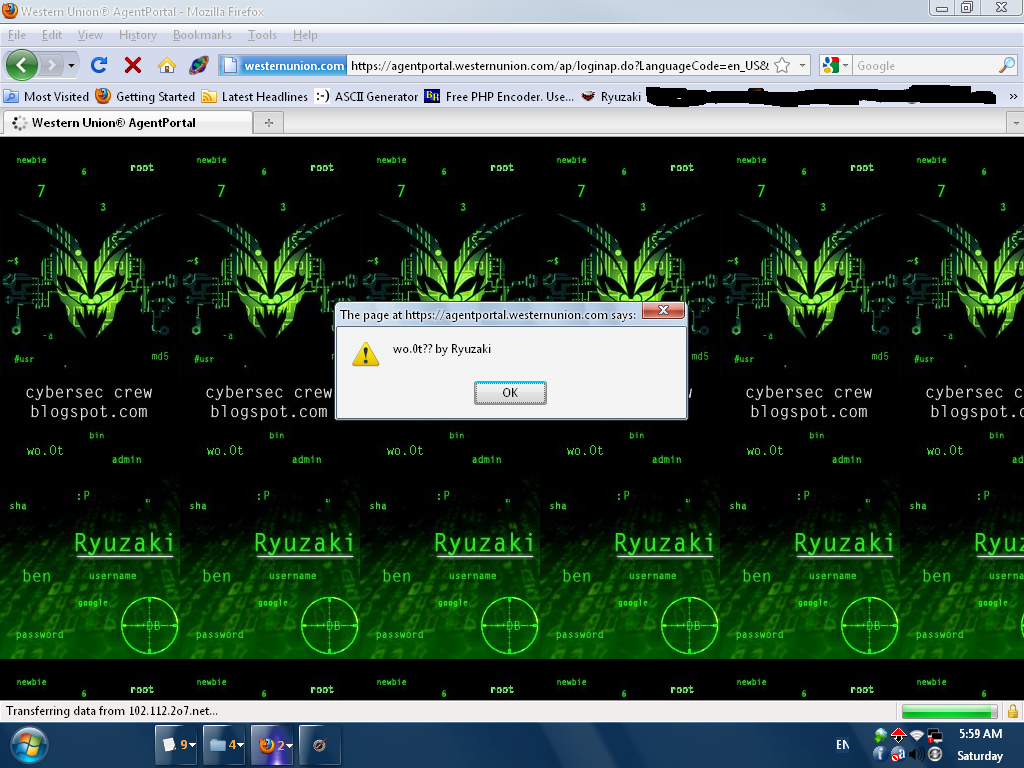The height and width of the screenshot is (768, 1024).
Task: Open the ASCII Generator bookmark
Action: click(x=366, y=97)
